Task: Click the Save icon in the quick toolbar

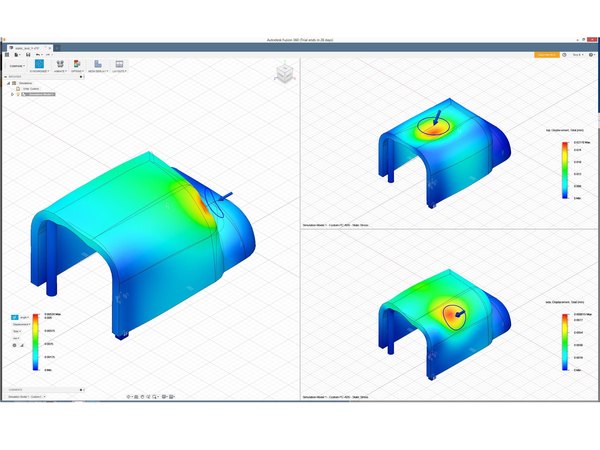Action: (28, 55)
